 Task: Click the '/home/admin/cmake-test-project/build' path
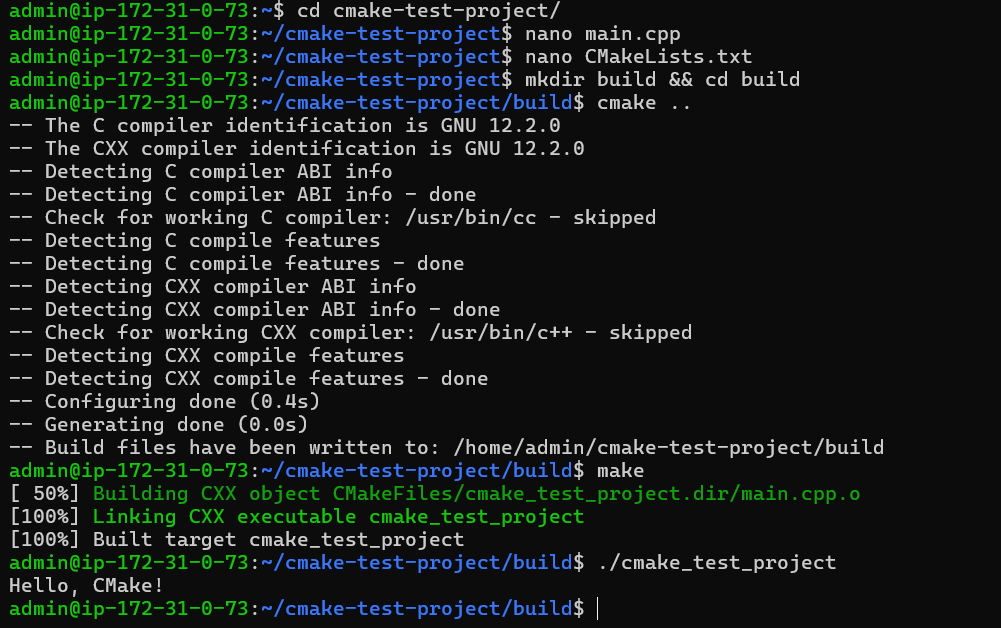668,448
